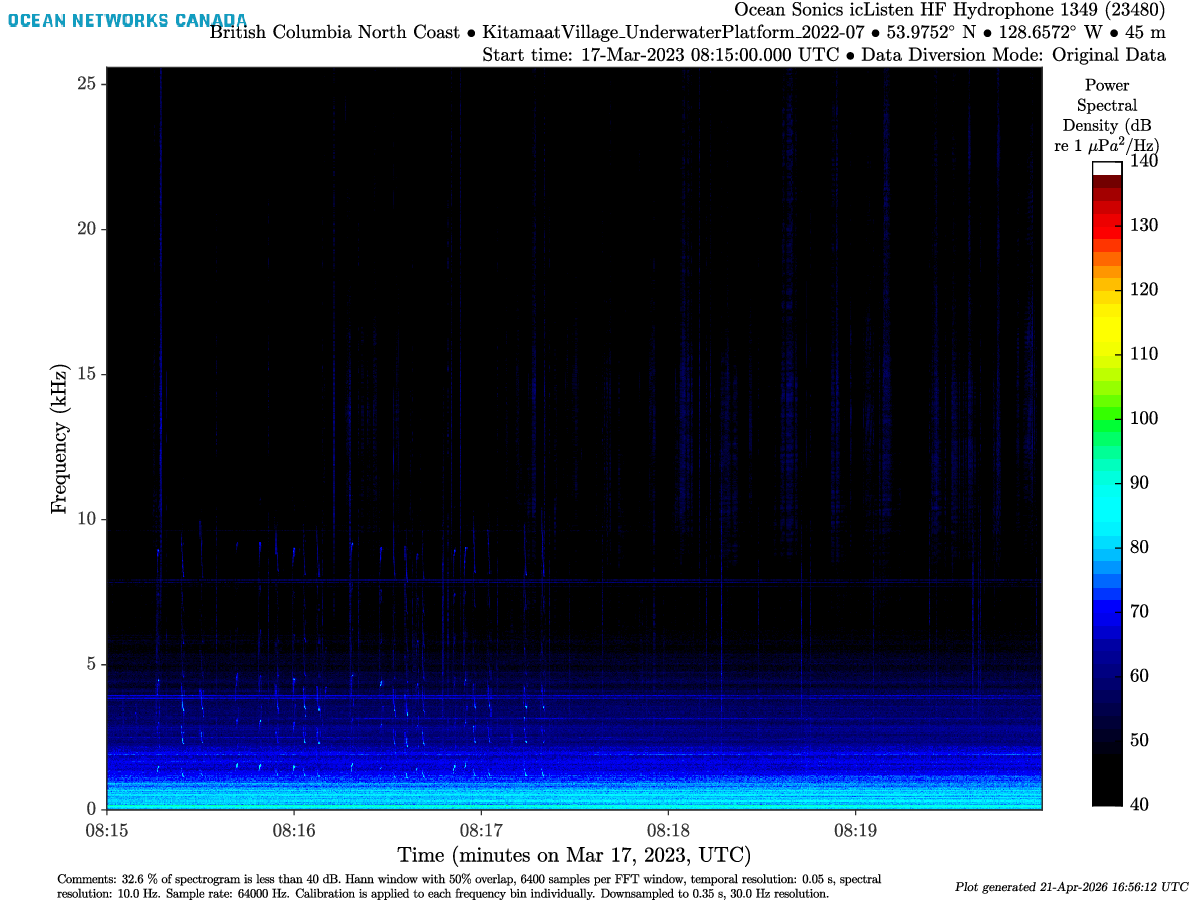Click the 15 kHz frequency tick label

(84, 374)
